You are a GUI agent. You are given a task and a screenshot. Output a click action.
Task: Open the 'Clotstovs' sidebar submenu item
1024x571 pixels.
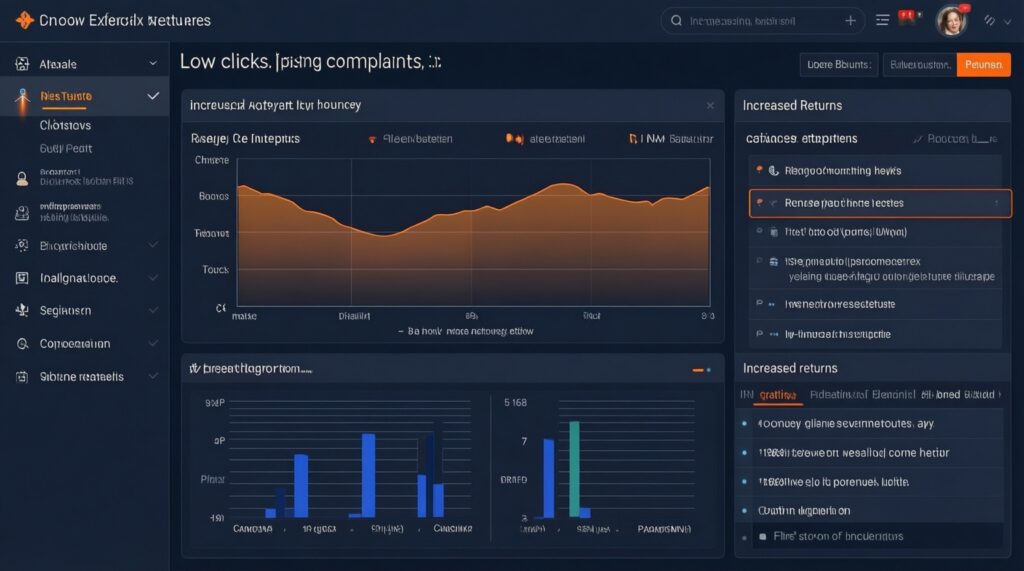coord(65,126)
